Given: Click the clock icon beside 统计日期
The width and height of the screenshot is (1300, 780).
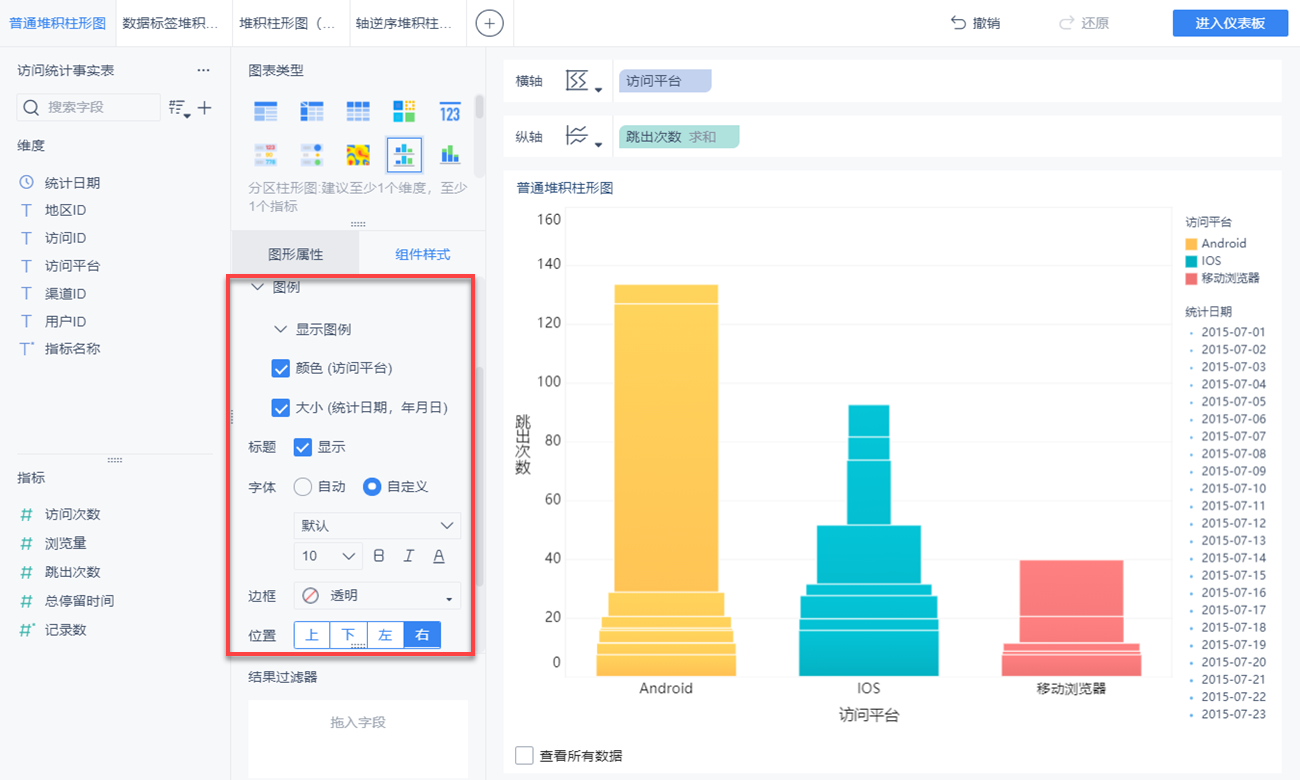Looking at the screenshot, I should 27,183.
